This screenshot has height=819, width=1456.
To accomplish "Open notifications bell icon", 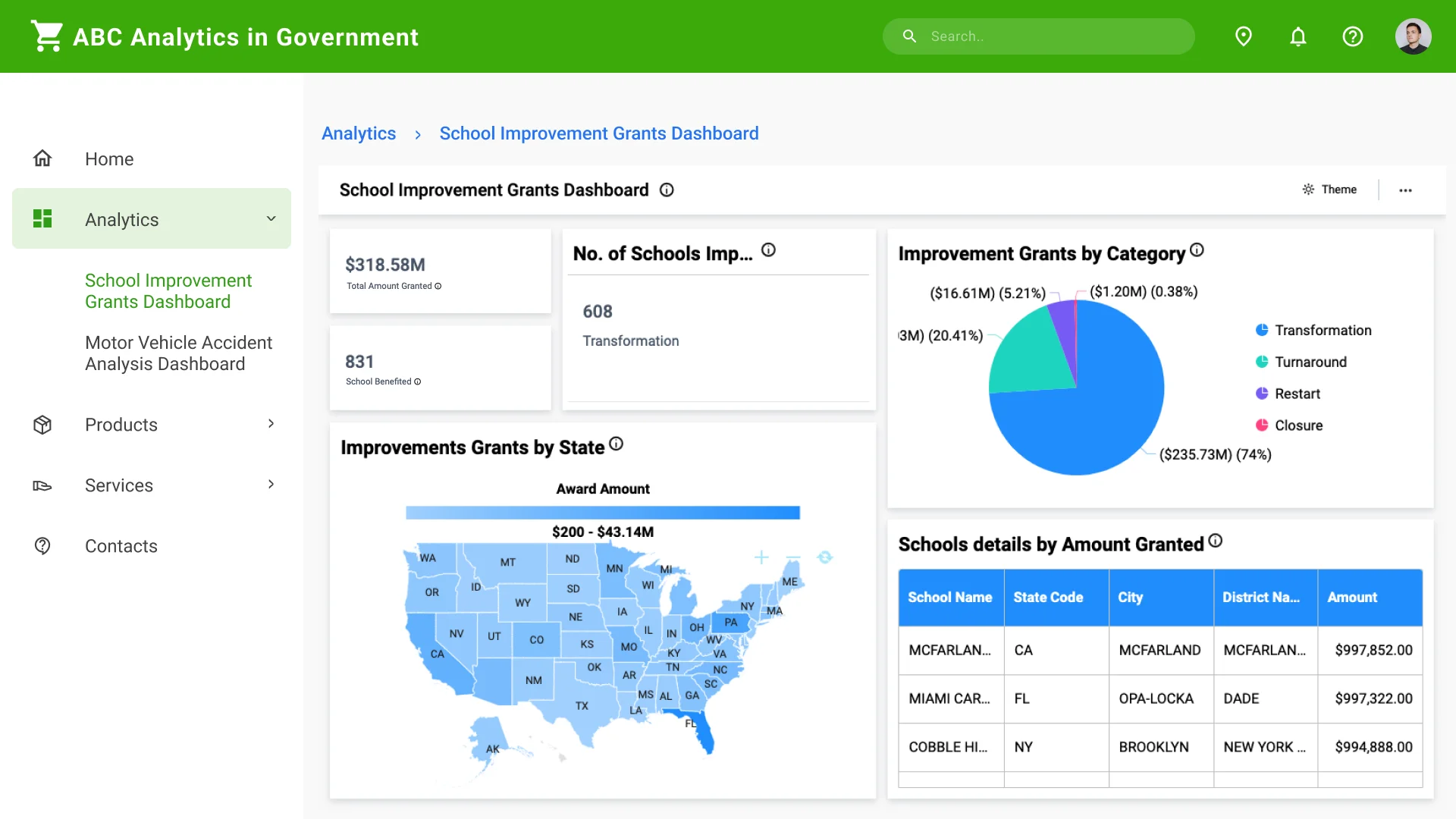I will [1298, 36].
